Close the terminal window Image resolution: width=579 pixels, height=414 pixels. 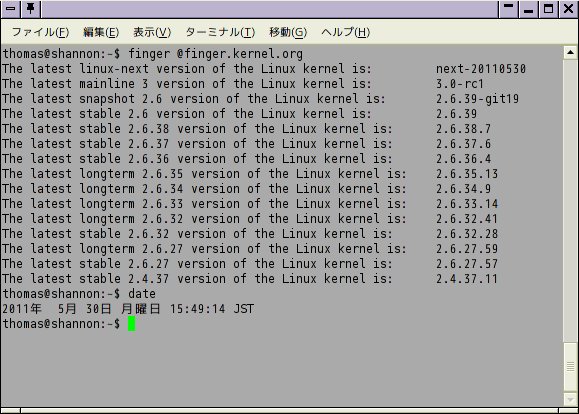pyautogui.click(x=569, y=9)
